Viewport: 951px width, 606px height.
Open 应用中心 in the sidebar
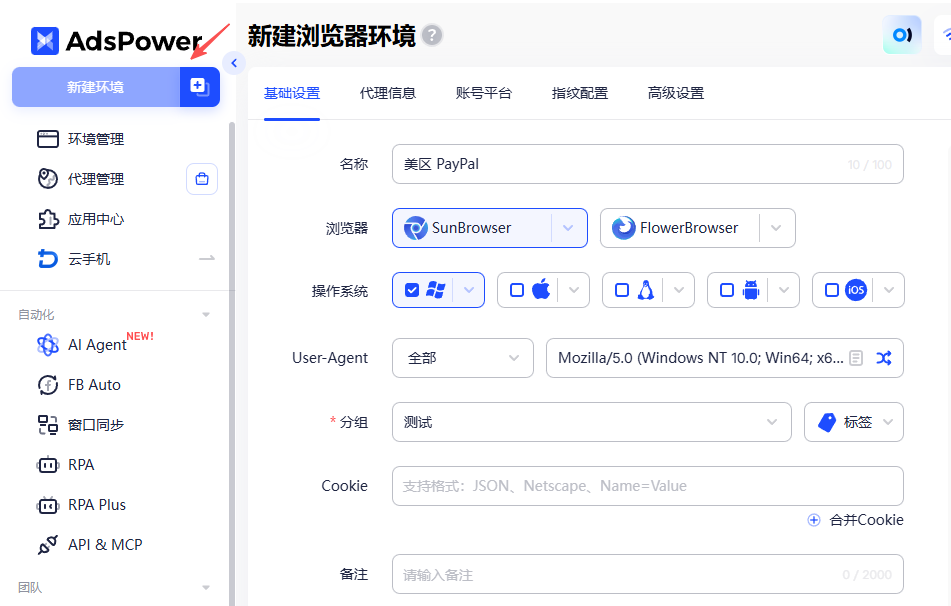tap(96, 219)
